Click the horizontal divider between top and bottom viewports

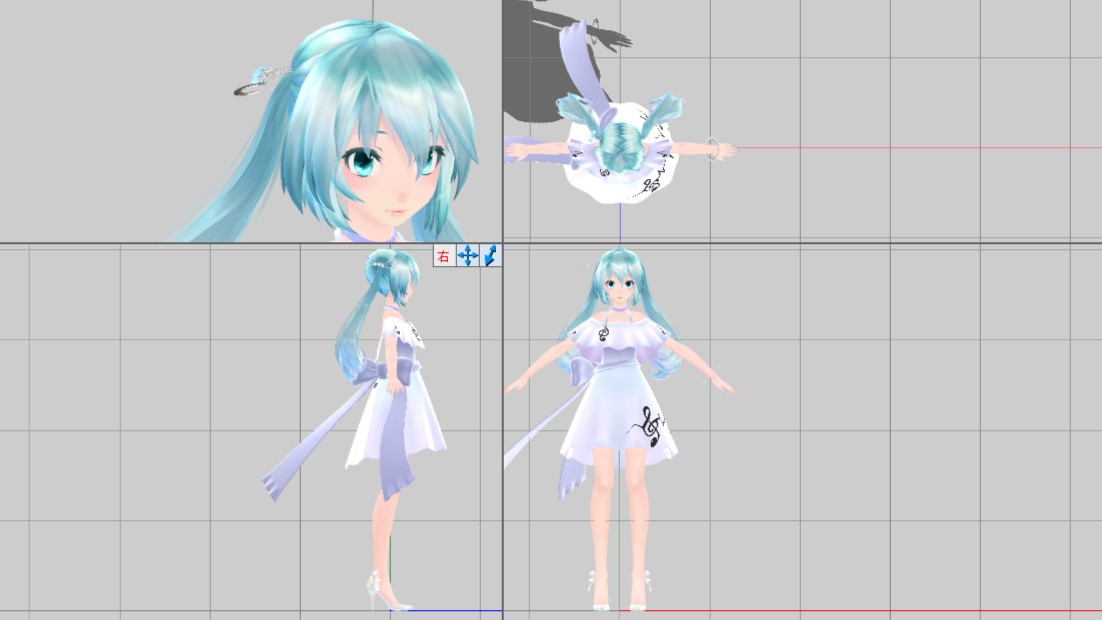tap(250, 243)
